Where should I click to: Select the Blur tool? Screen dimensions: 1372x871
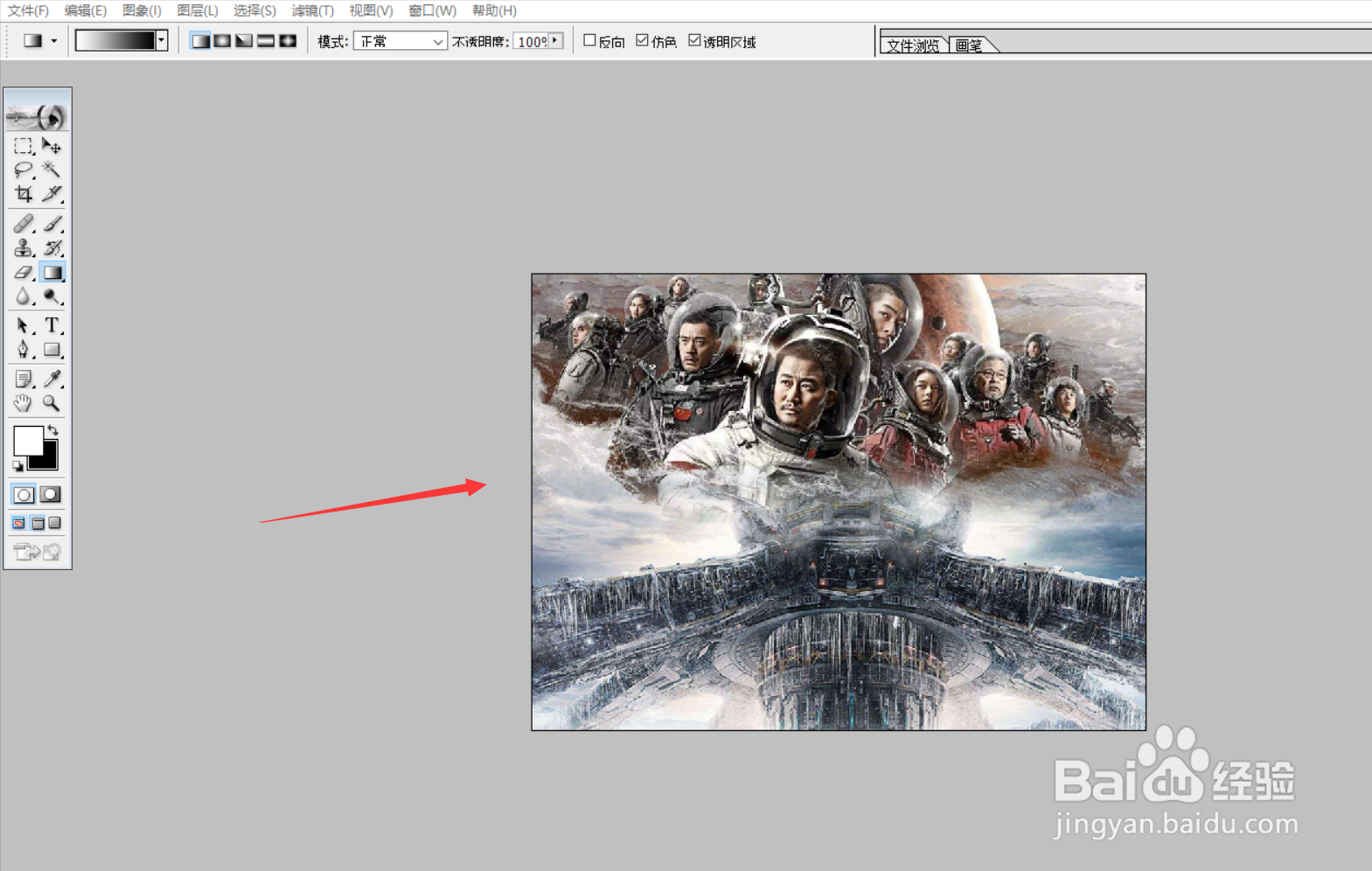pos(24,297)
